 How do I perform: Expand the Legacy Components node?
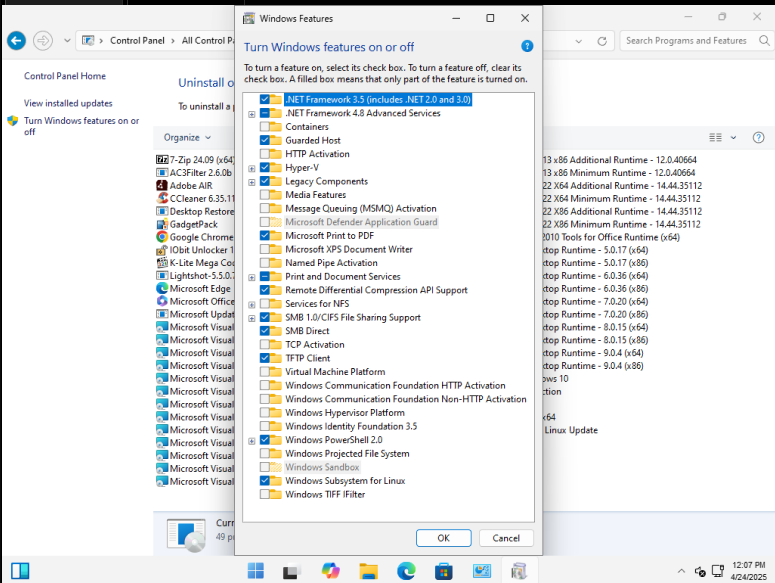[x=252, y=182]
